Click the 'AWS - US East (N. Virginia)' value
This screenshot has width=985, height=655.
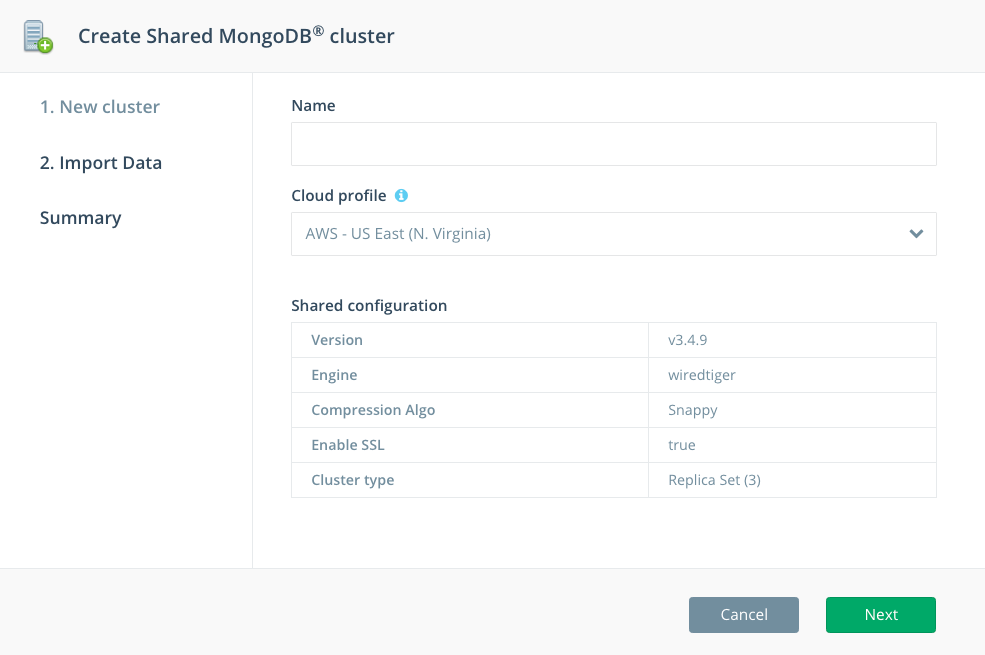point(398,234)
